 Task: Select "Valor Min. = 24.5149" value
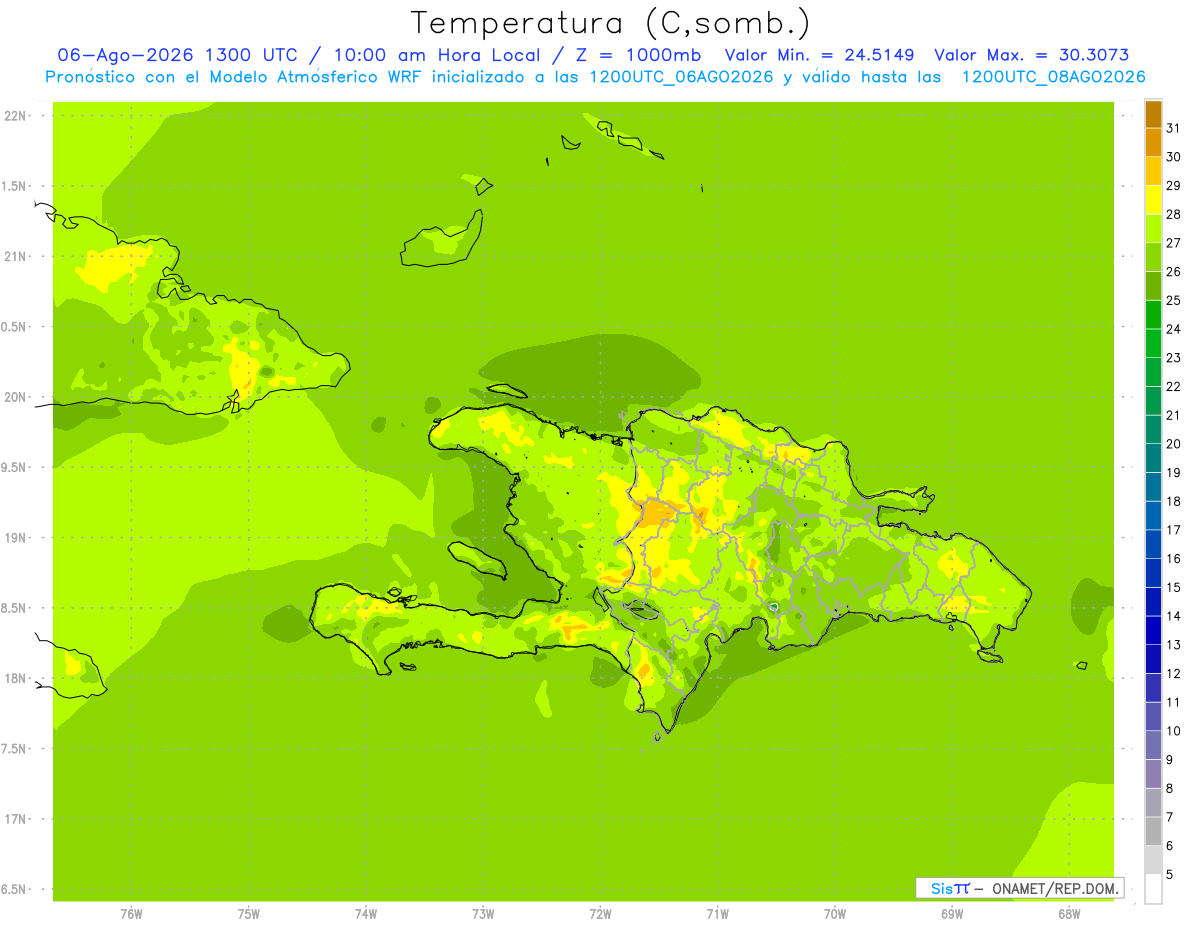(819, 55)
